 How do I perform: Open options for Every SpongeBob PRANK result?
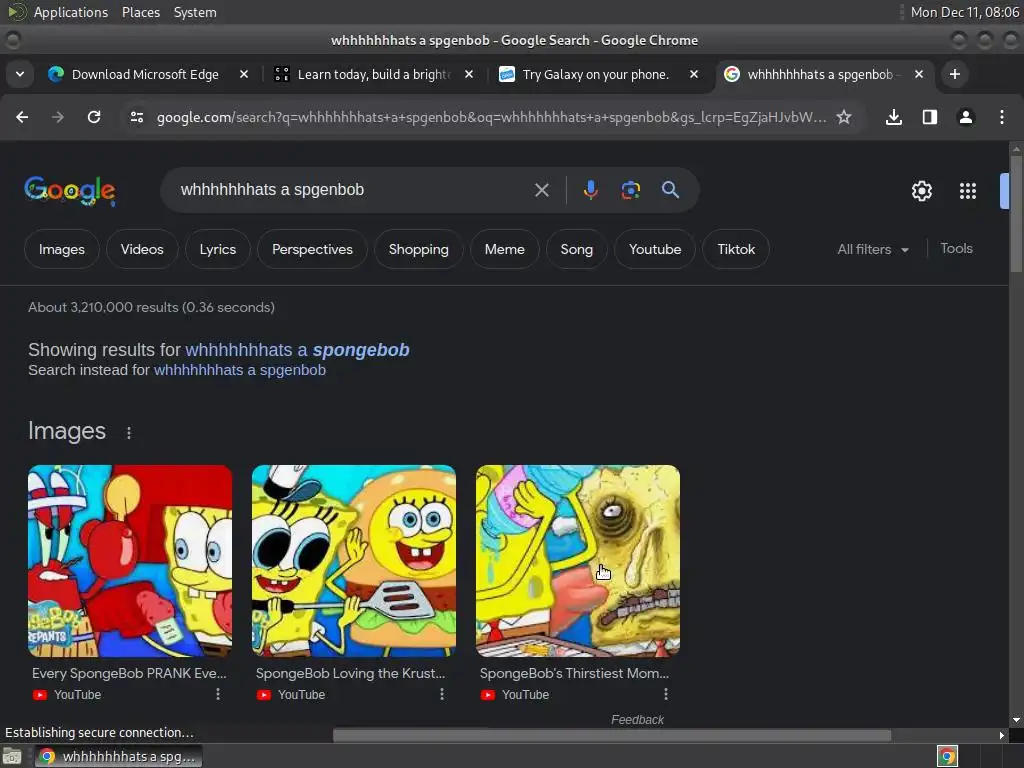217,694
